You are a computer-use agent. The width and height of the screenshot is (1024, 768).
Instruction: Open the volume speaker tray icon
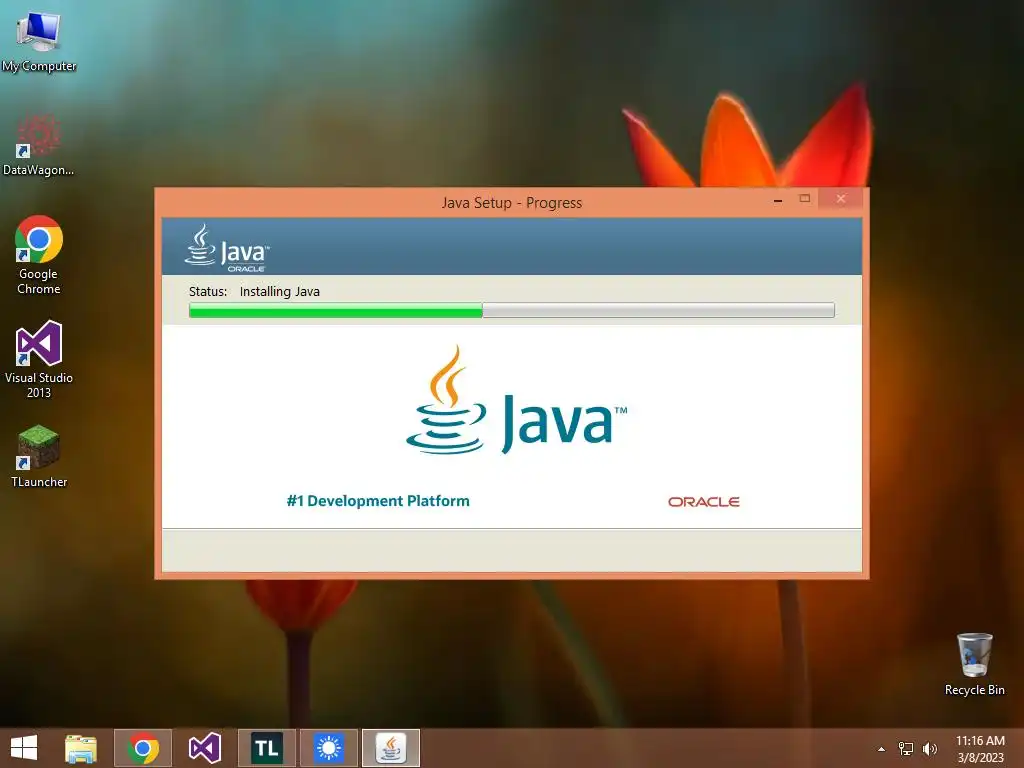click(x=930, y=749)
